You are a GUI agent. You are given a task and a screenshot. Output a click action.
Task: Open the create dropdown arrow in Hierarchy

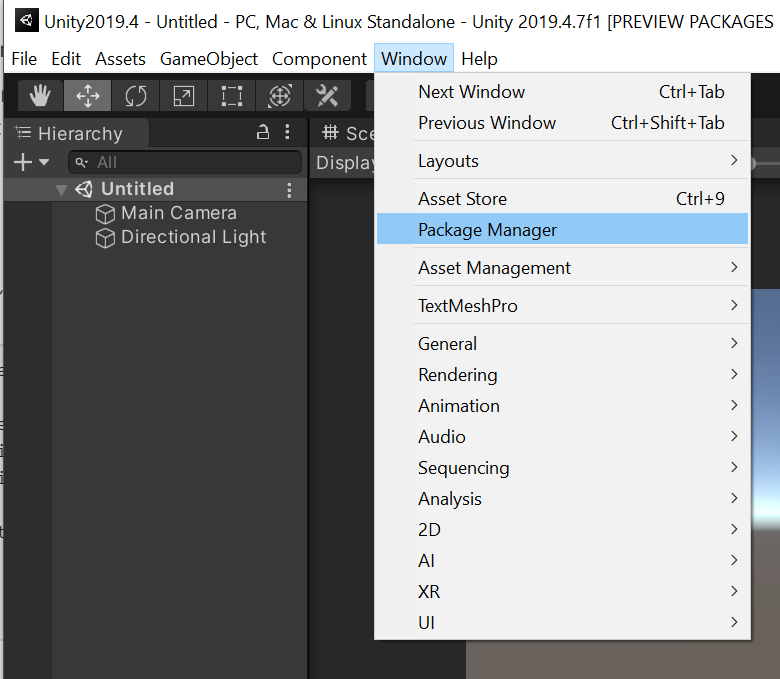tap(44, 162)
